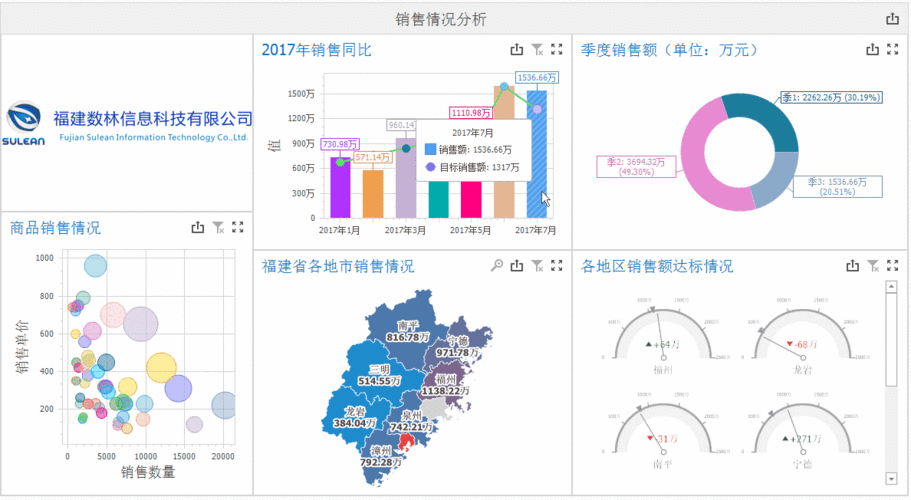Click the 季2: 3694.32万 label
The height and width of the screenshot is (500, 911).
(636, 167)
